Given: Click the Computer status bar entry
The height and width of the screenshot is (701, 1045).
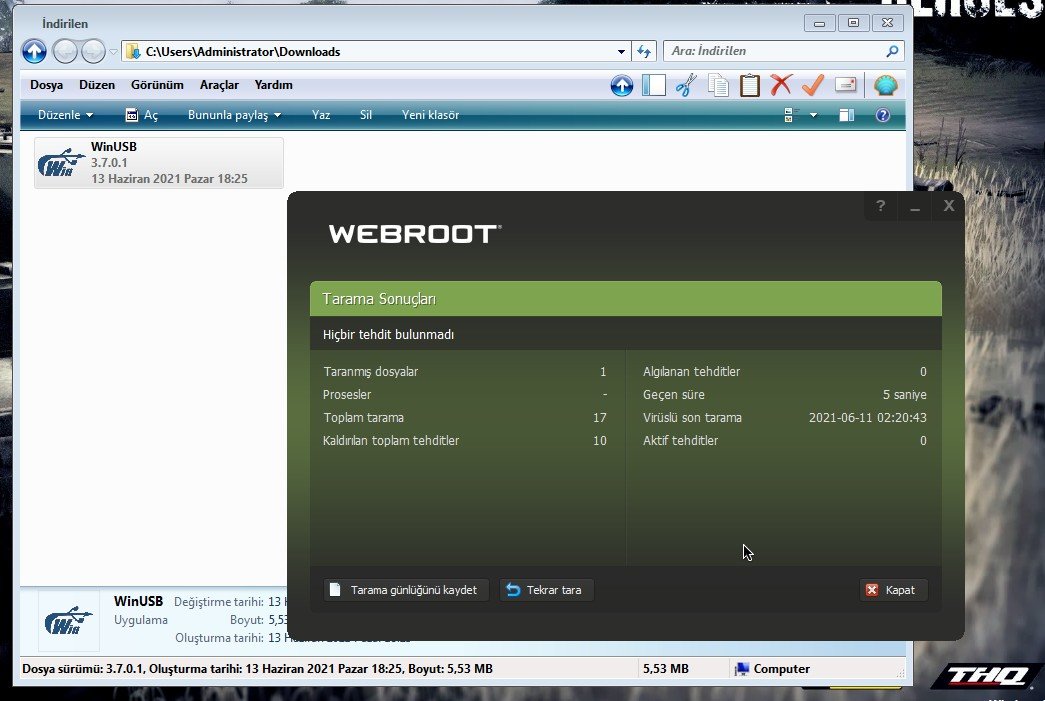Looking at the screenshot, I should pyautogui.click(x=772, y=668).
